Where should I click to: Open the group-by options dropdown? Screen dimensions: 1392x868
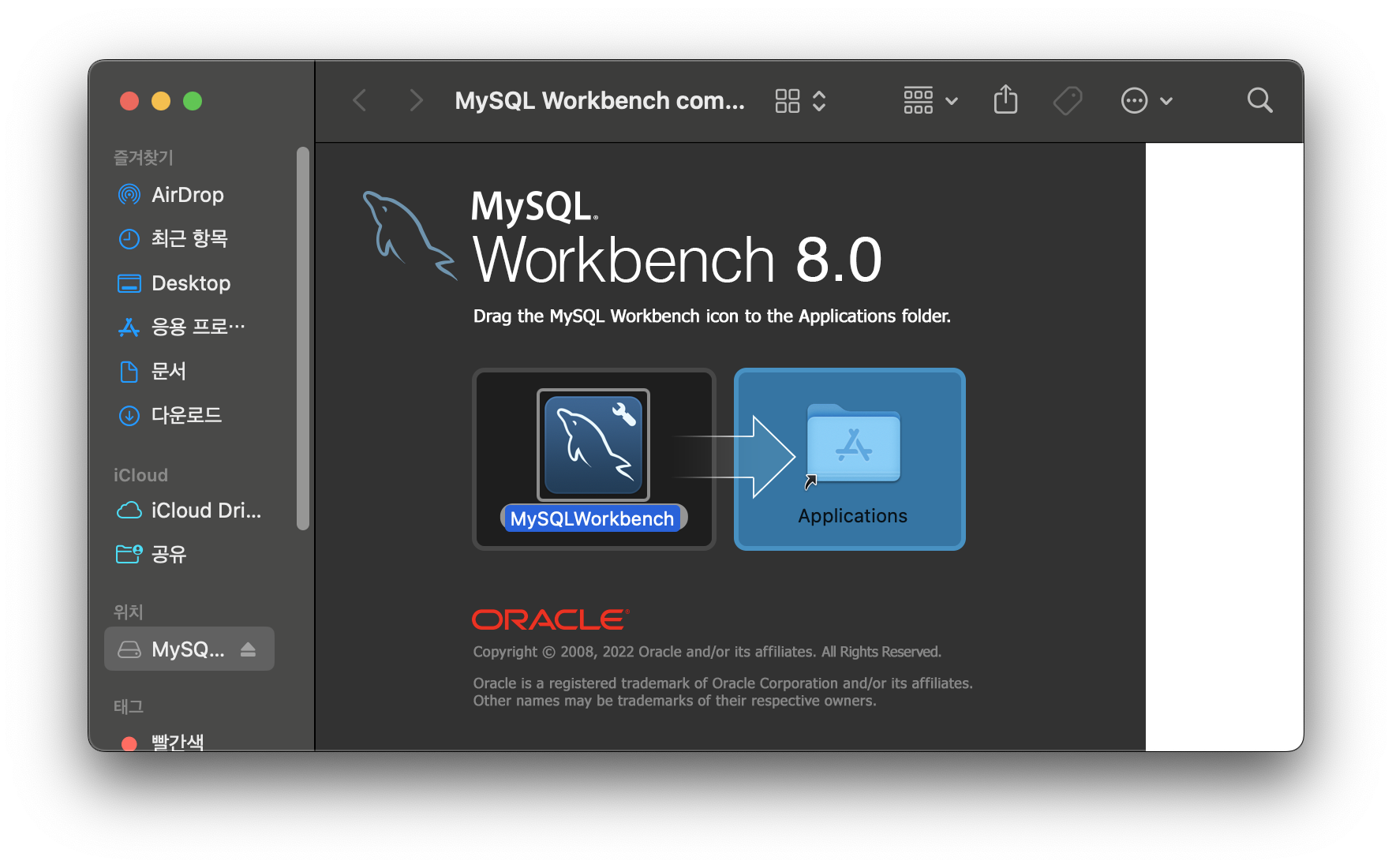tap(930, 100)
